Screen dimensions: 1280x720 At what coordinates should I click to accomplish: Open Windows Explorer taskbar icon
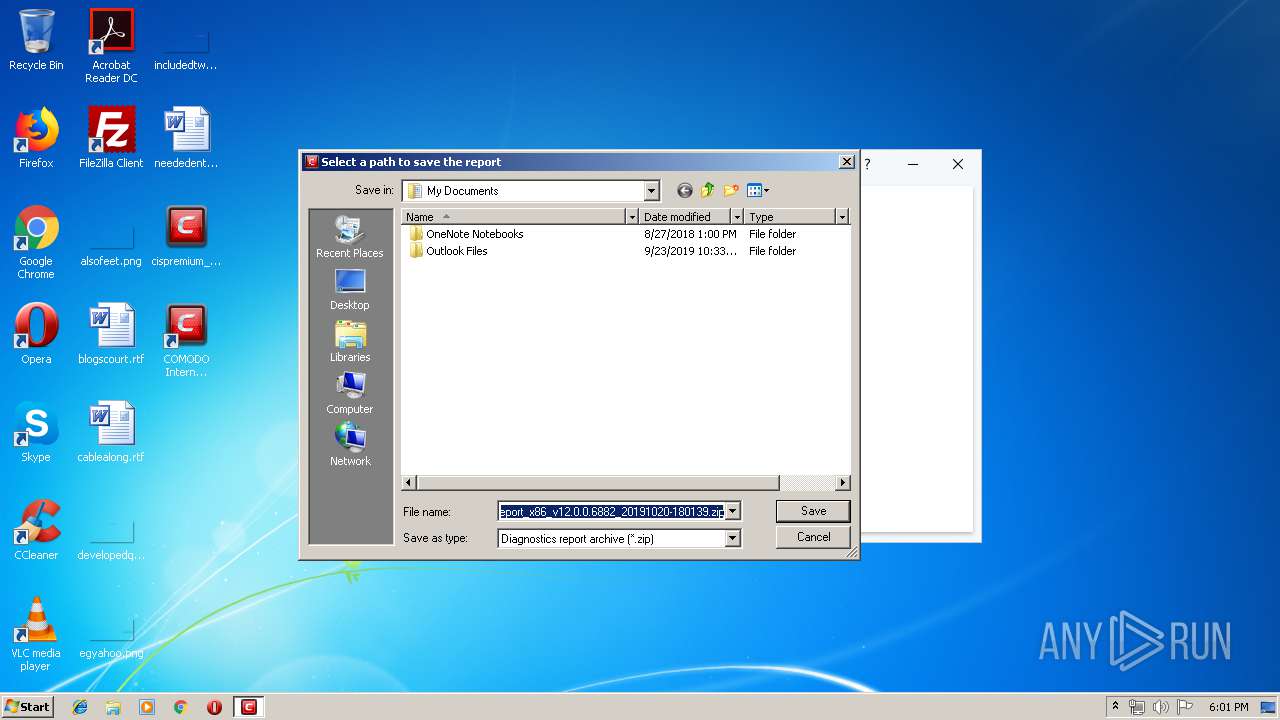point(113,707)
